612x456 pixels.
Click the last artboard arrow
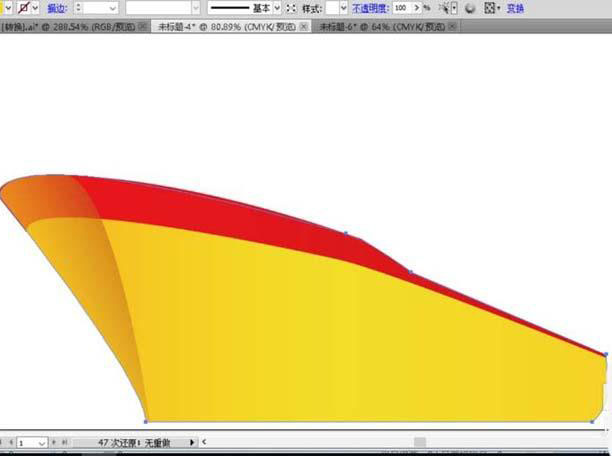[64, 442]
